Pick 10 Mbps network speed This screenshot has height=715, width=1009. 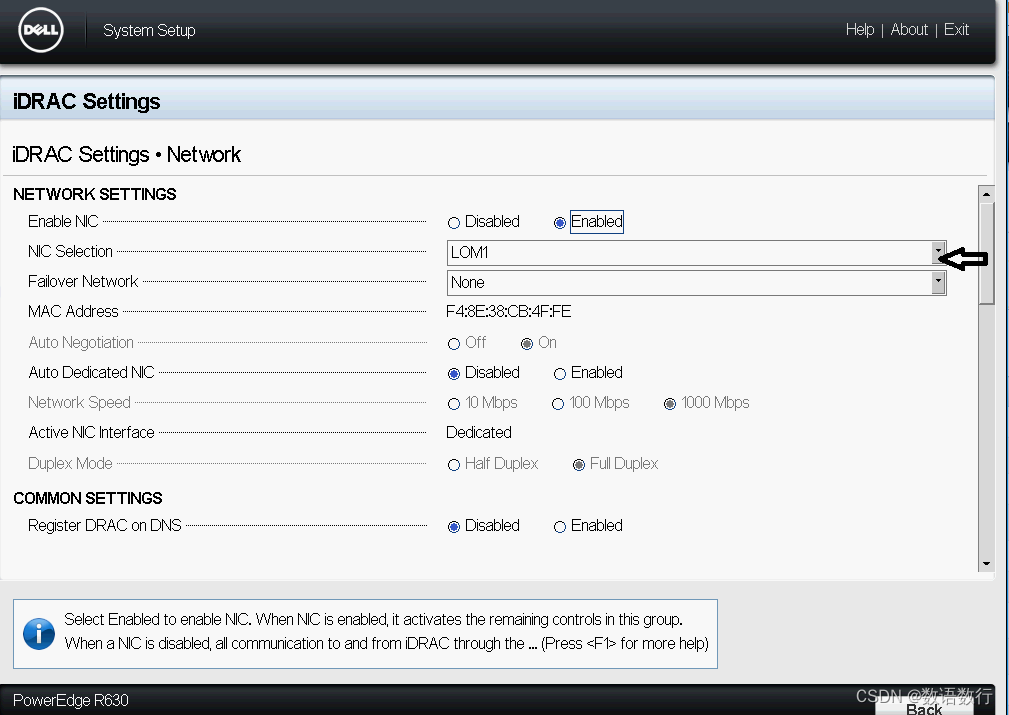[x=454, y=404]
